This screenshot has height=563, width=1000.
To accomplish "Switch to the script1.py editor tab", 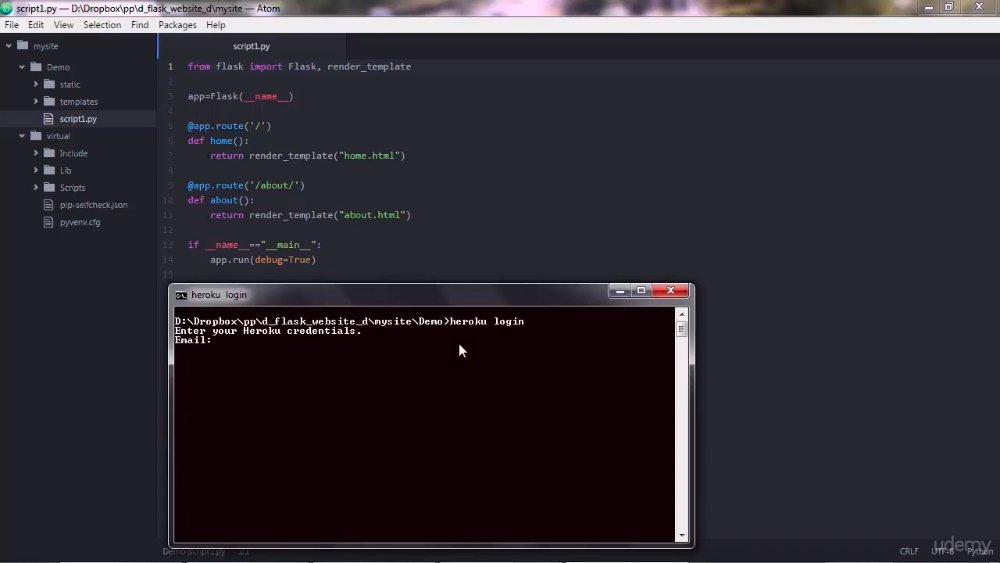I will [x=251, y=46].
